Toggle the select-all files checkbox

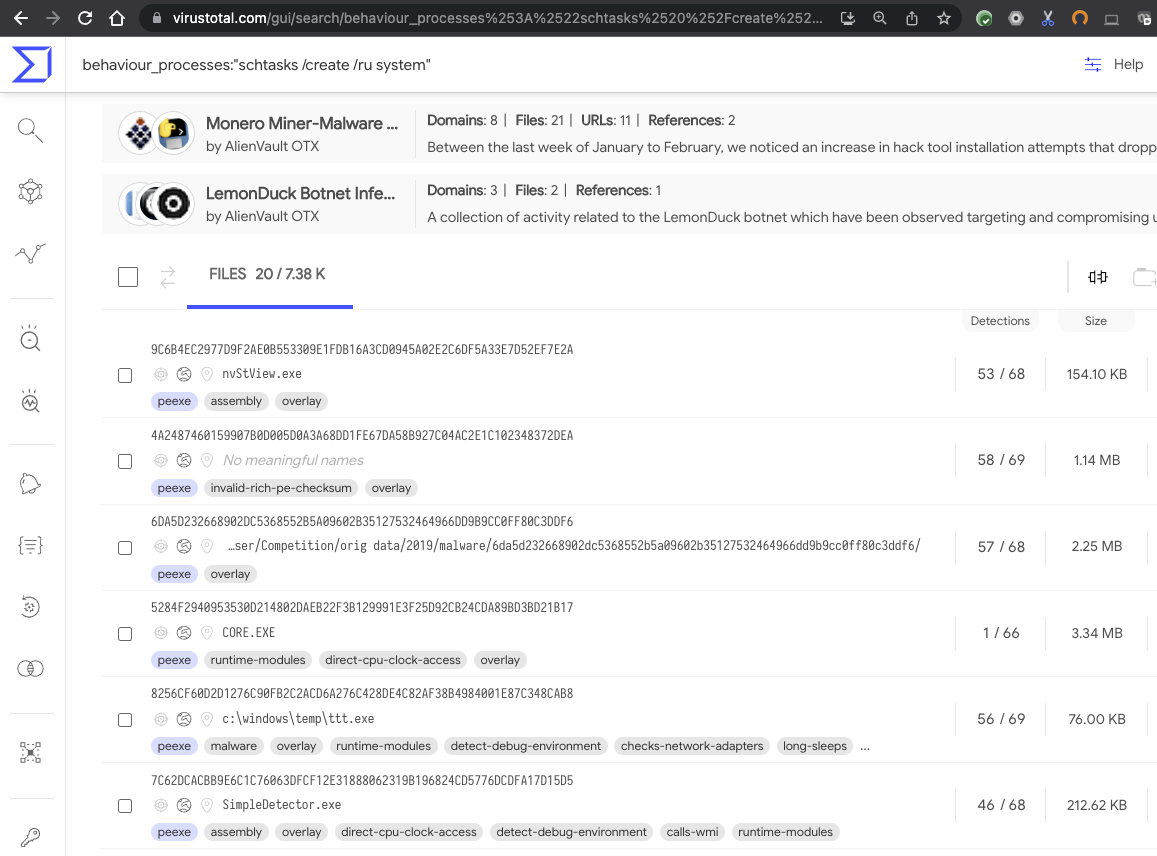[x=128, y=277]
